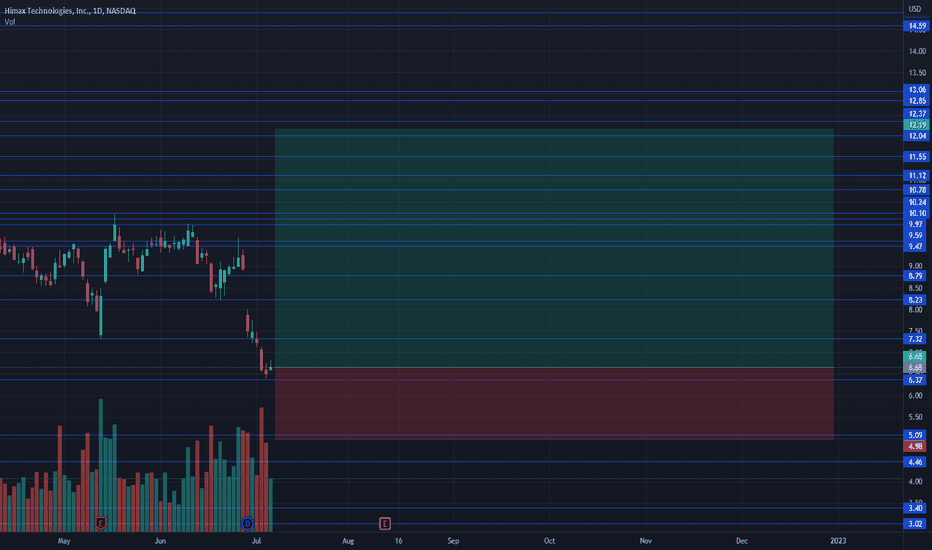The width and height of the screenshot is (932, 550).
Task: Open the USD currency selector
Action: [x=915, y=9]
